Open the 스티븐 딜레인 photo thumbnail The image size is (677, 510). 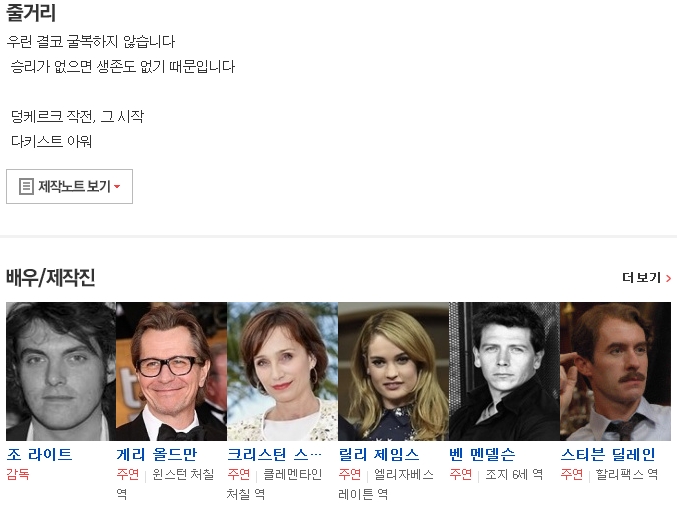click(615, 371)
